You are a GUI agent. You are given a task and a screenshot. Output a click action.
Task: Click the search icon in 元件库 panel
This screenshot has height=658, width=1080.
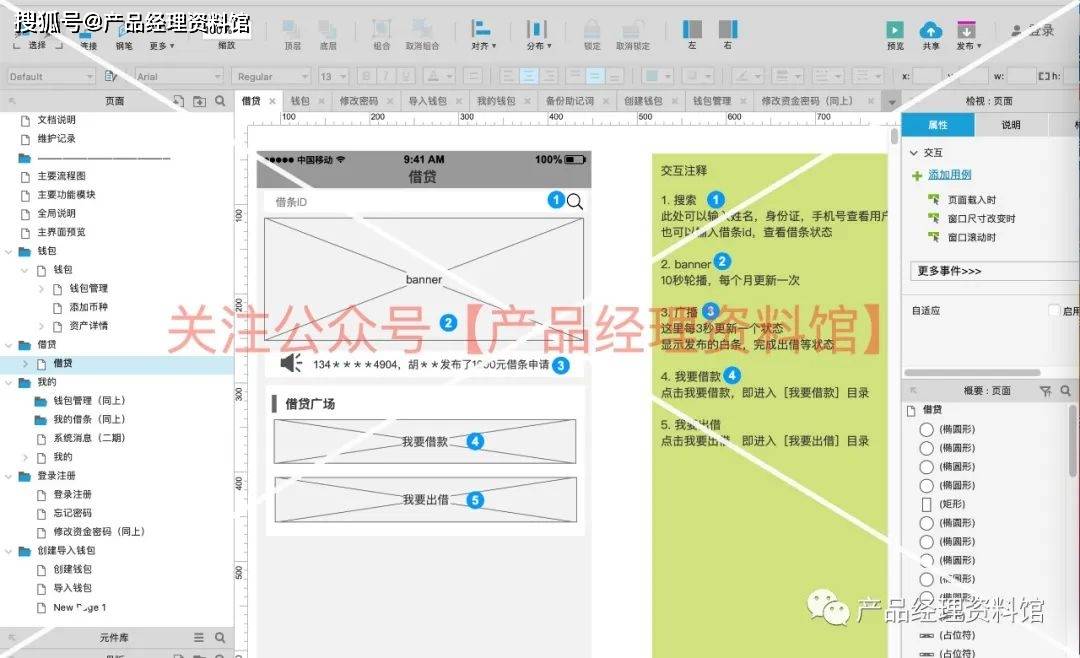point(220,637)
